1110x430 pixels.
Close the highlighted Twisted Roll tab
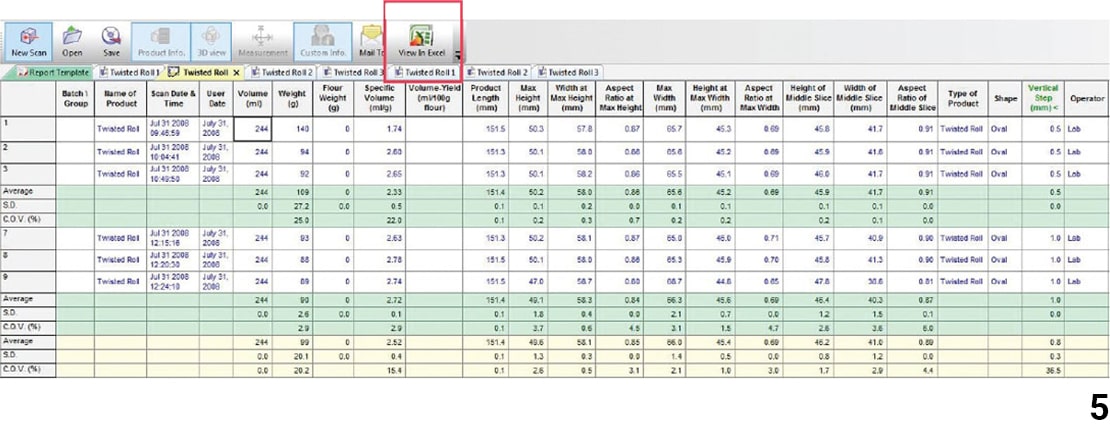[x=236, y=73]
